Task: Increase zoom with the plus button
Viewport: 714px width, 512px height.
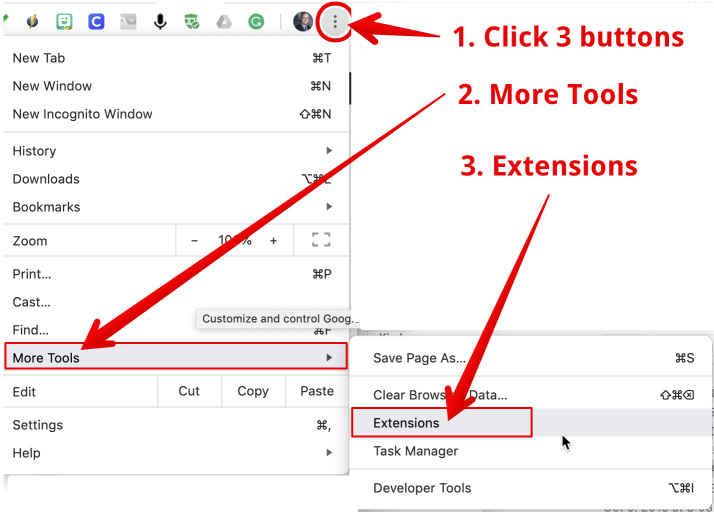Action: click(273, 241)
